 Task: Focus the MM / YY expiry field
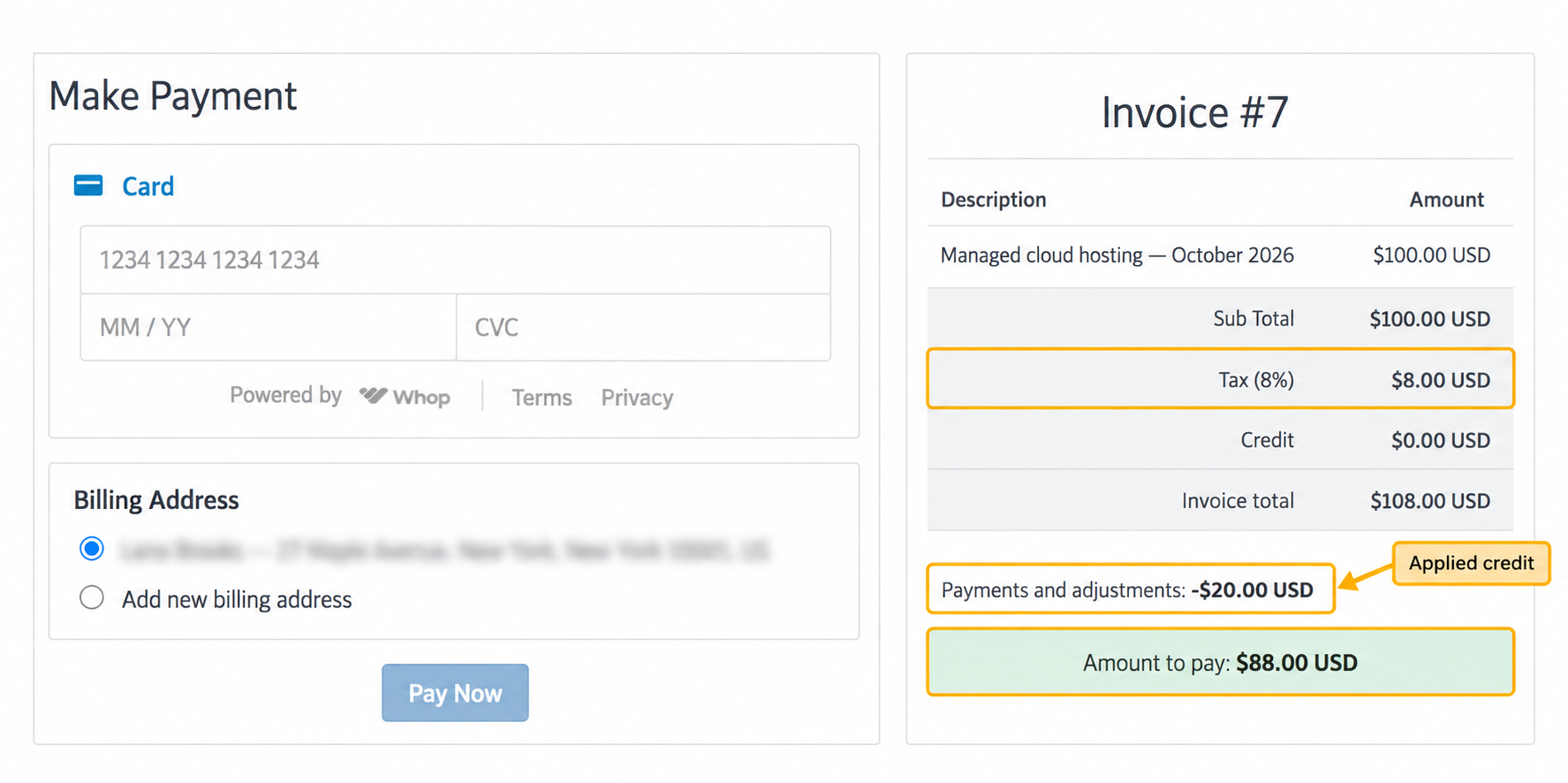269,327
